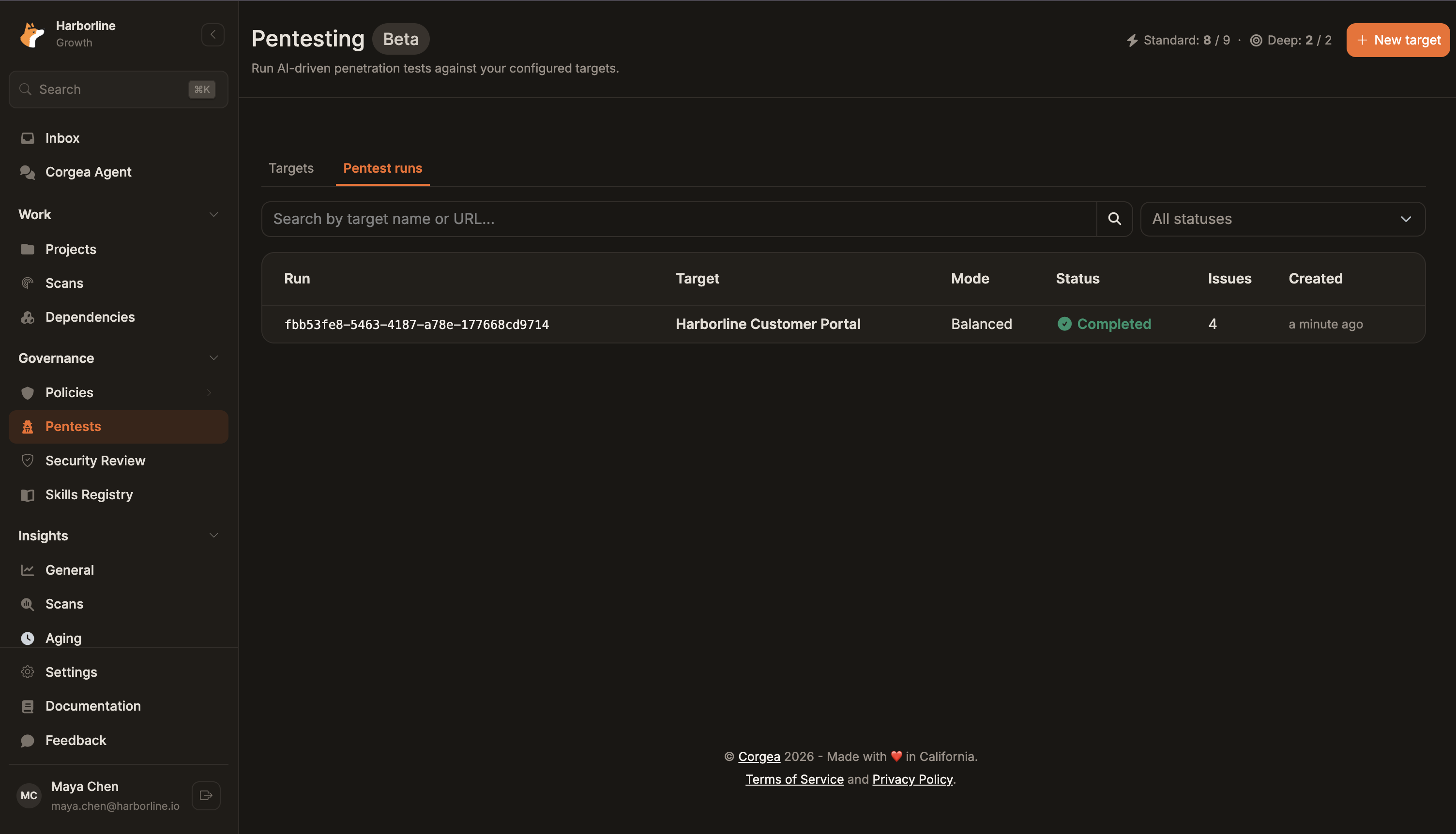Click the target name or URL search field
This screenshot has width=1456, height=834.
(x=679, y=219)
